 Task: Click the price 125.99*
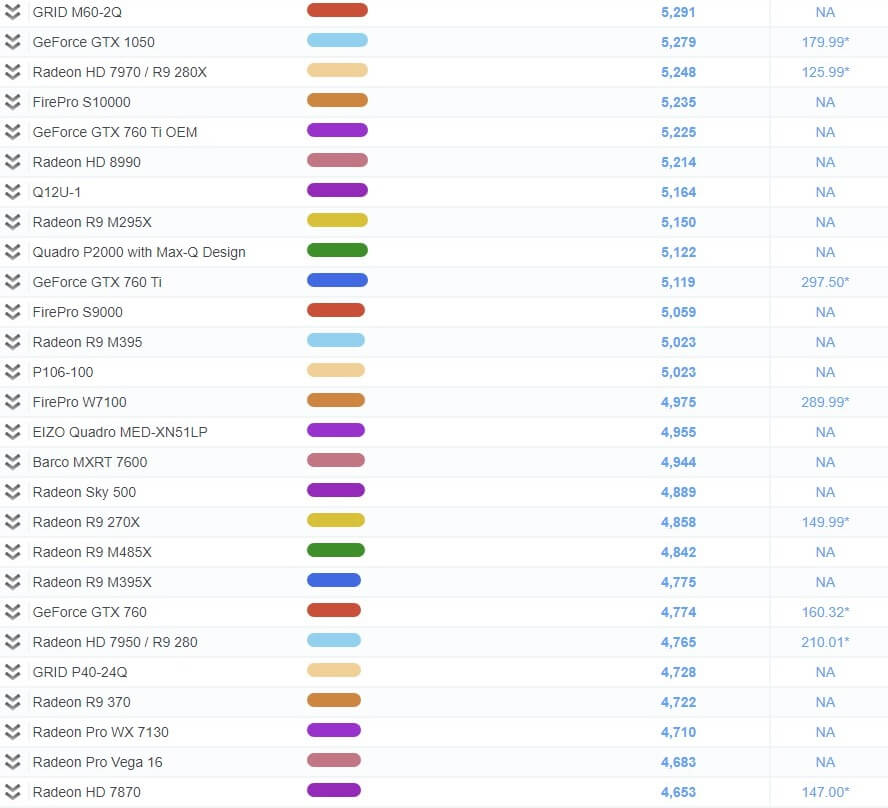(825, 72)
